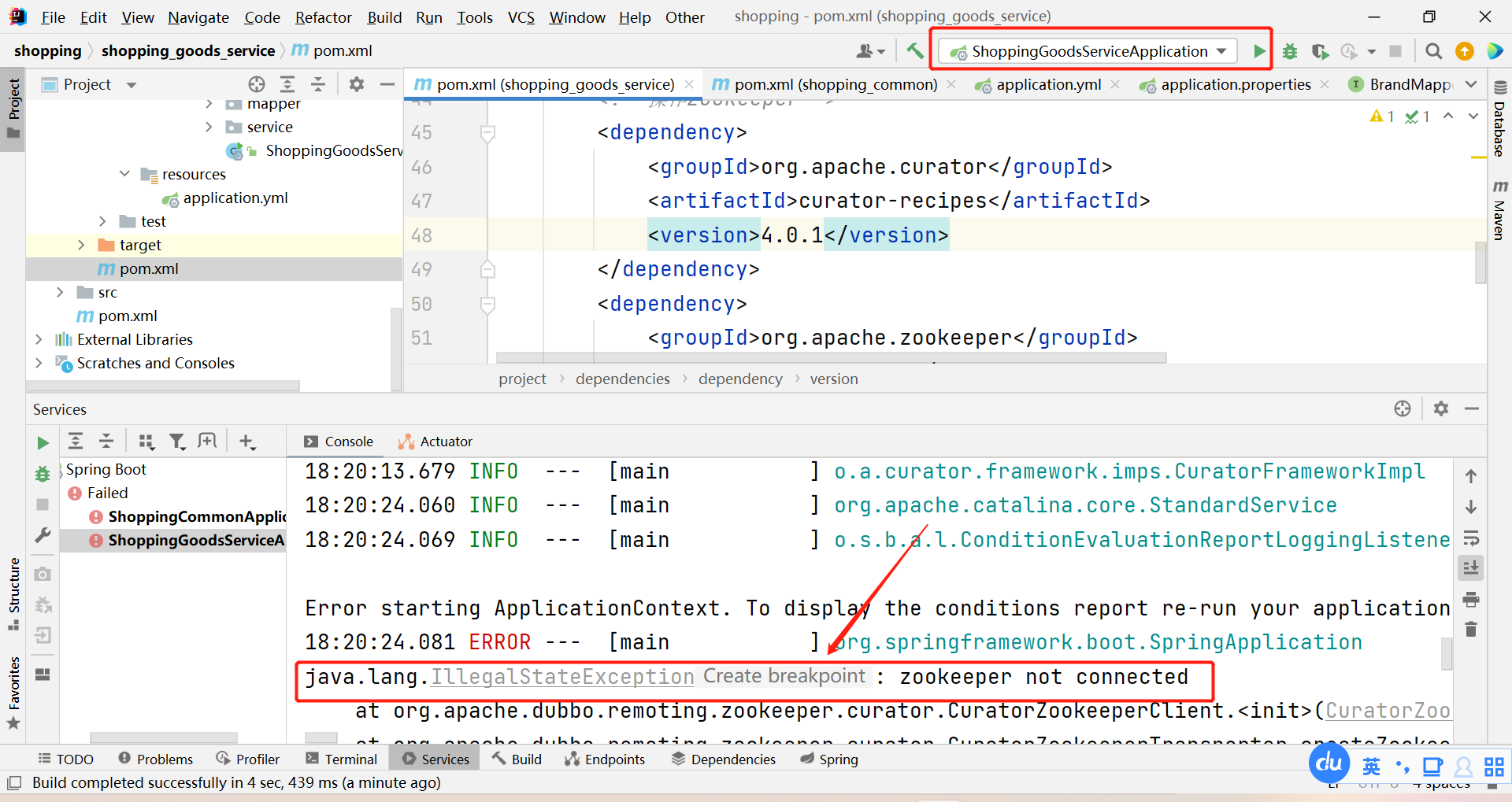Jump up stack trace arrow
The width and height of the screenshot is (1512, 802).
pyautogui.click(x=1471, y=476)
